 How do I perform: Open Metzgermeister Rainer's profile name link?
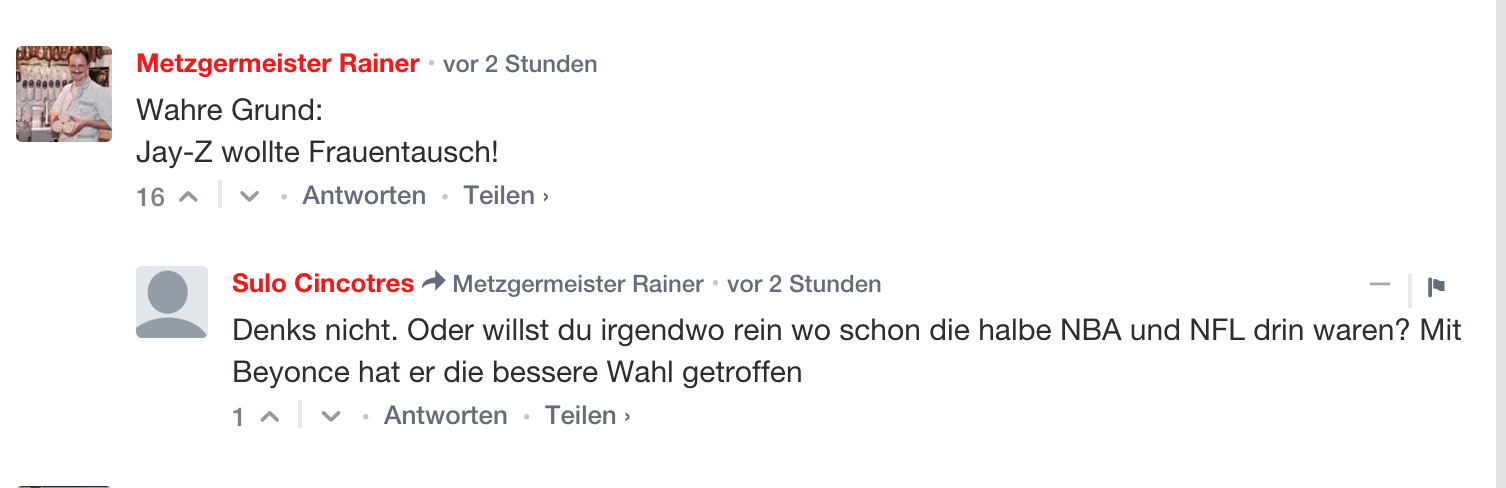278,63
